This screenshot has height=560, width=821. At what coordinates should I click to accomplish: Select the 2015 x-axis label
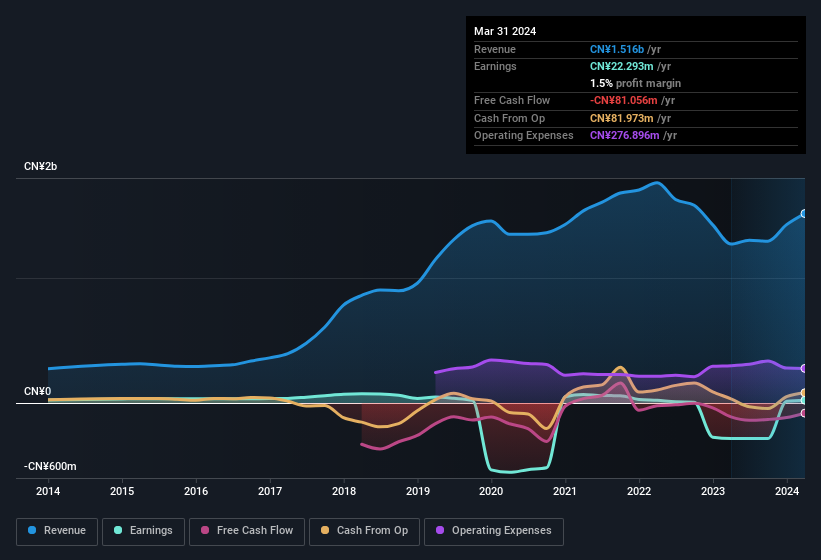point(122,491)
